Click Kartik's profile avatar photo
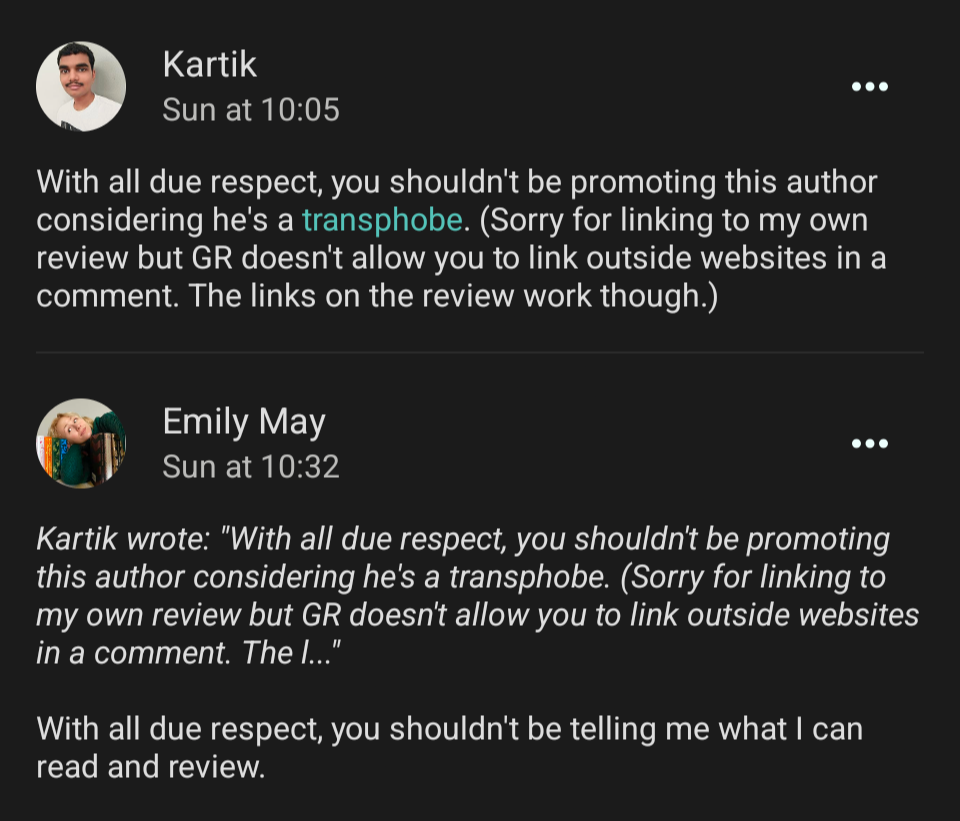960x821 pixels. click(81, 86)
